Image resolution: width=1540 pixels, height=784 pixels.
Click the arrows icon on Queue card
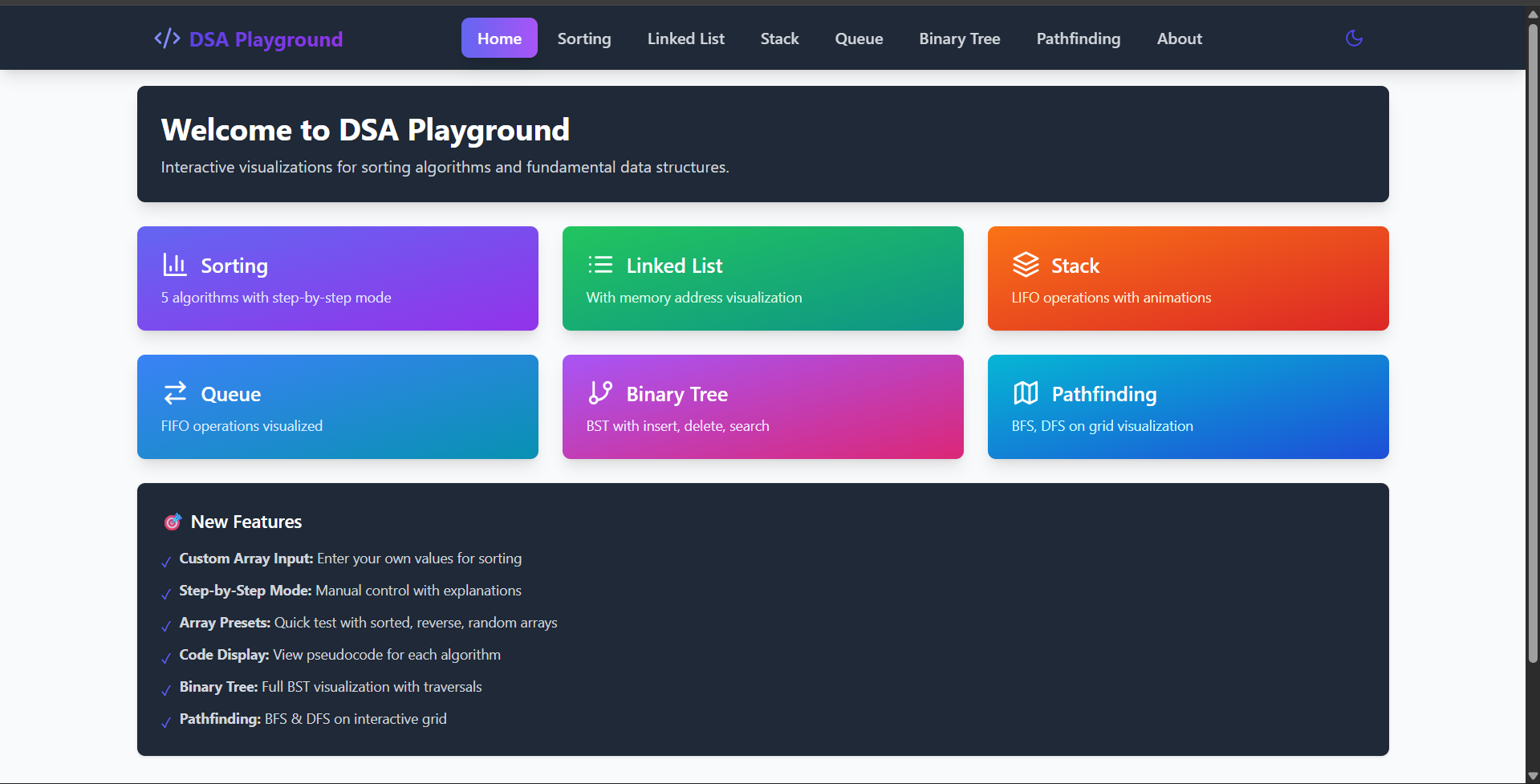(173, 392)
